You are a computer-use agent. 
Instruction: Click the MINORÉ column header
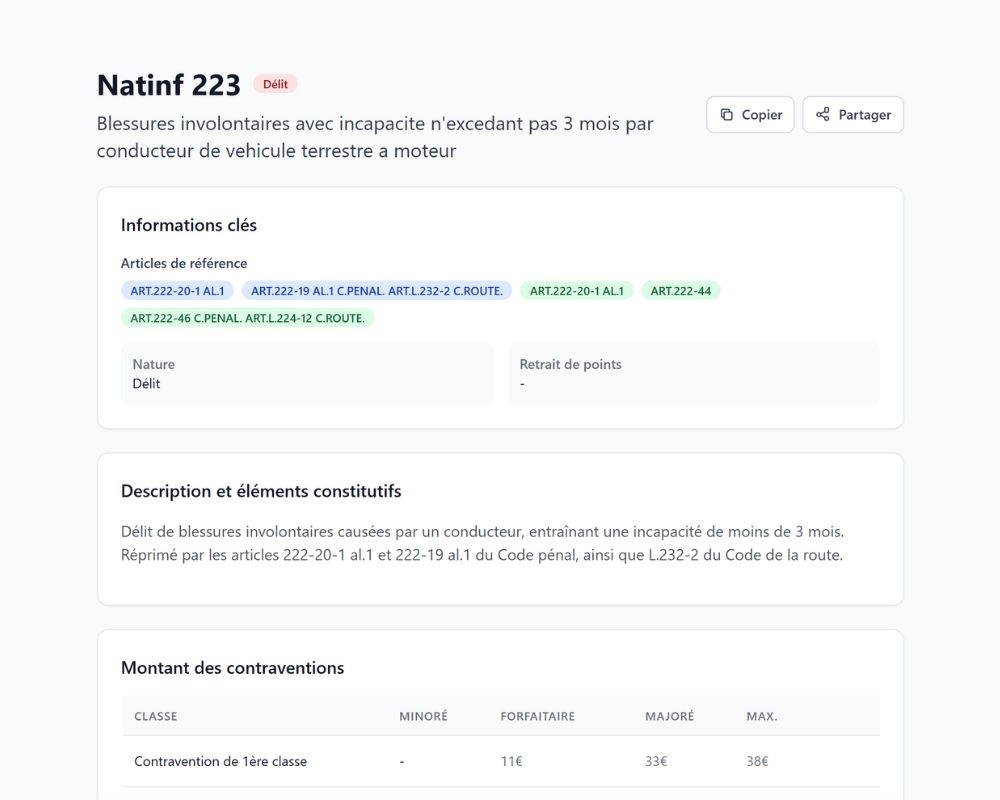[423, 716]
